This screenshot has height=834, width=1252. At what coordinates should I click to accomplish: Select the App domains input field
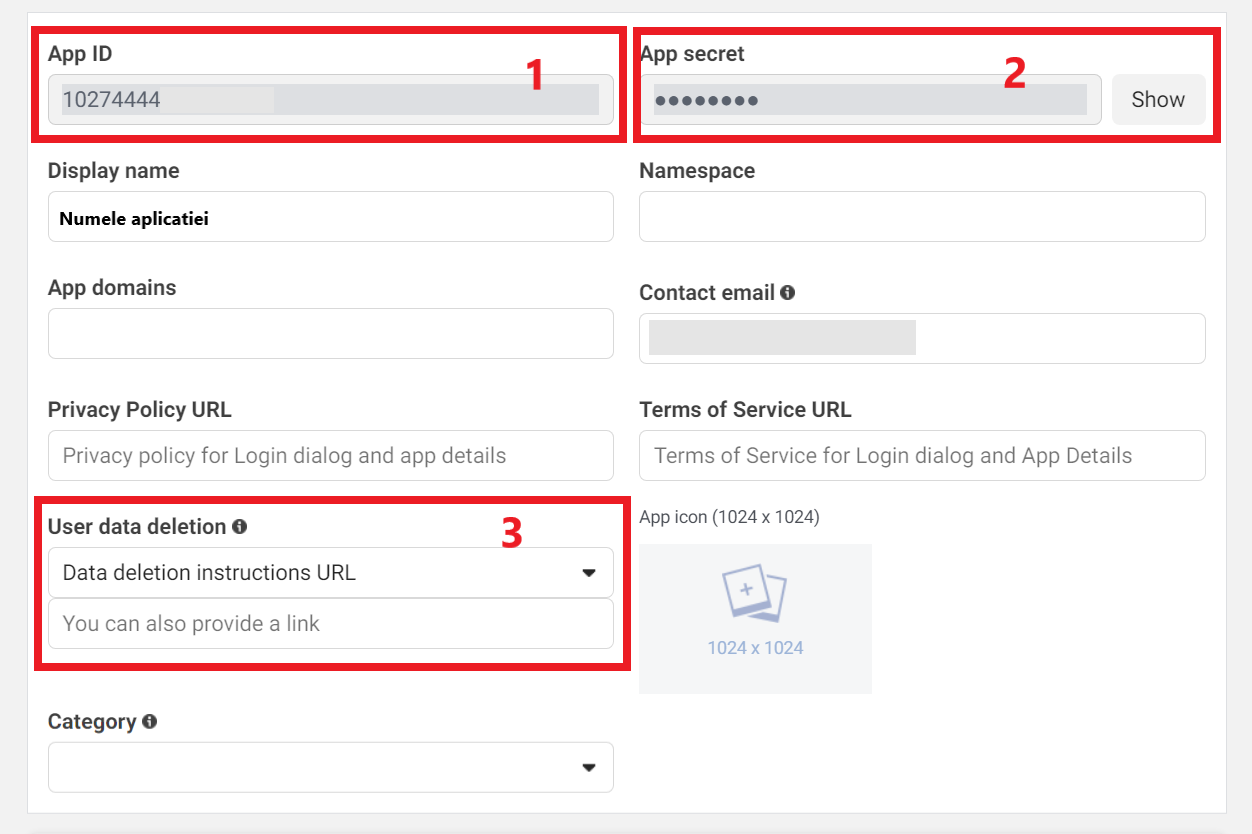[x=330, y=334]
